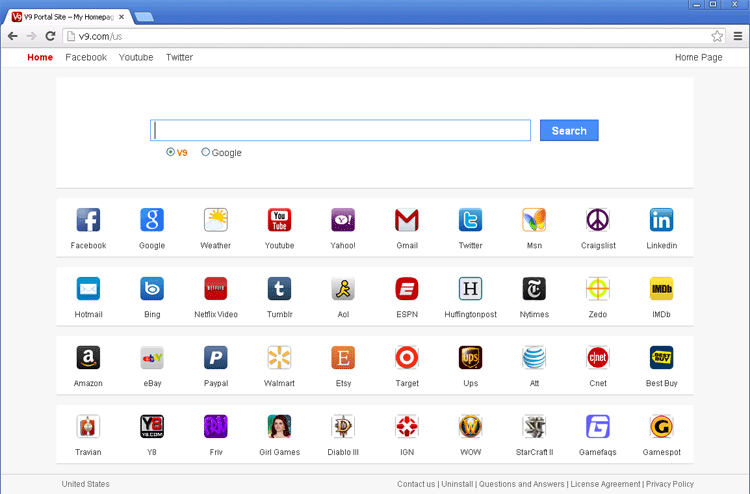Go to Youtube in the top navigation

click(x=136, y=58)
